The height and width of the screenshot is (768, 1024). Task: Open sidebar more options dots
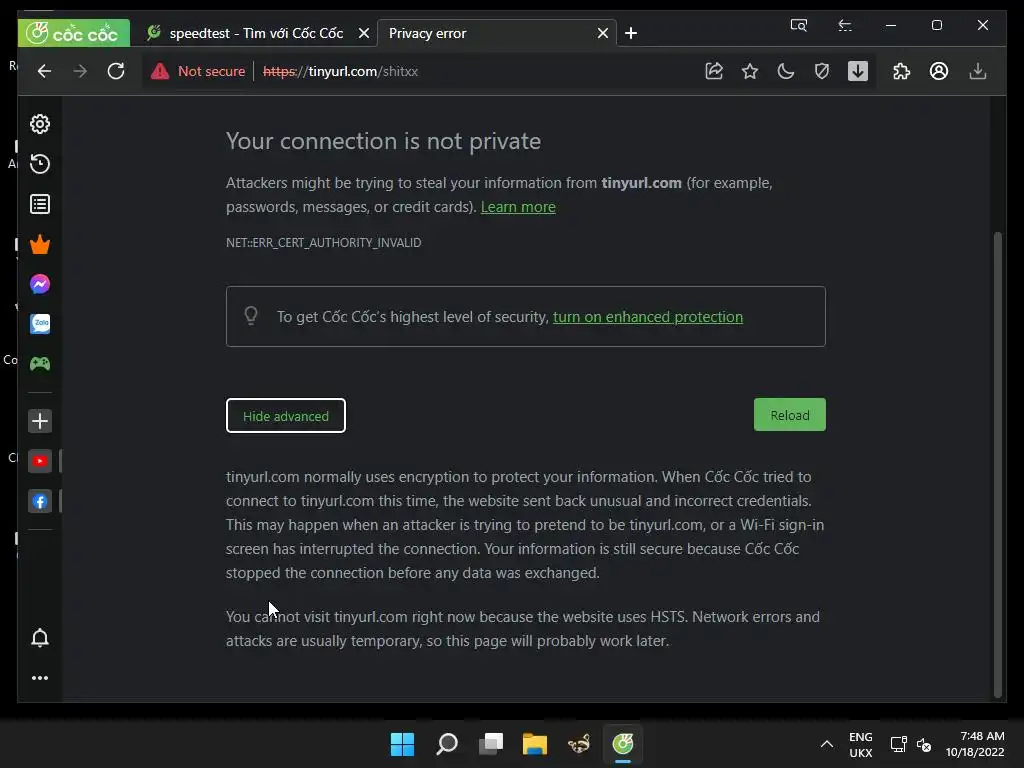[40, 678]
